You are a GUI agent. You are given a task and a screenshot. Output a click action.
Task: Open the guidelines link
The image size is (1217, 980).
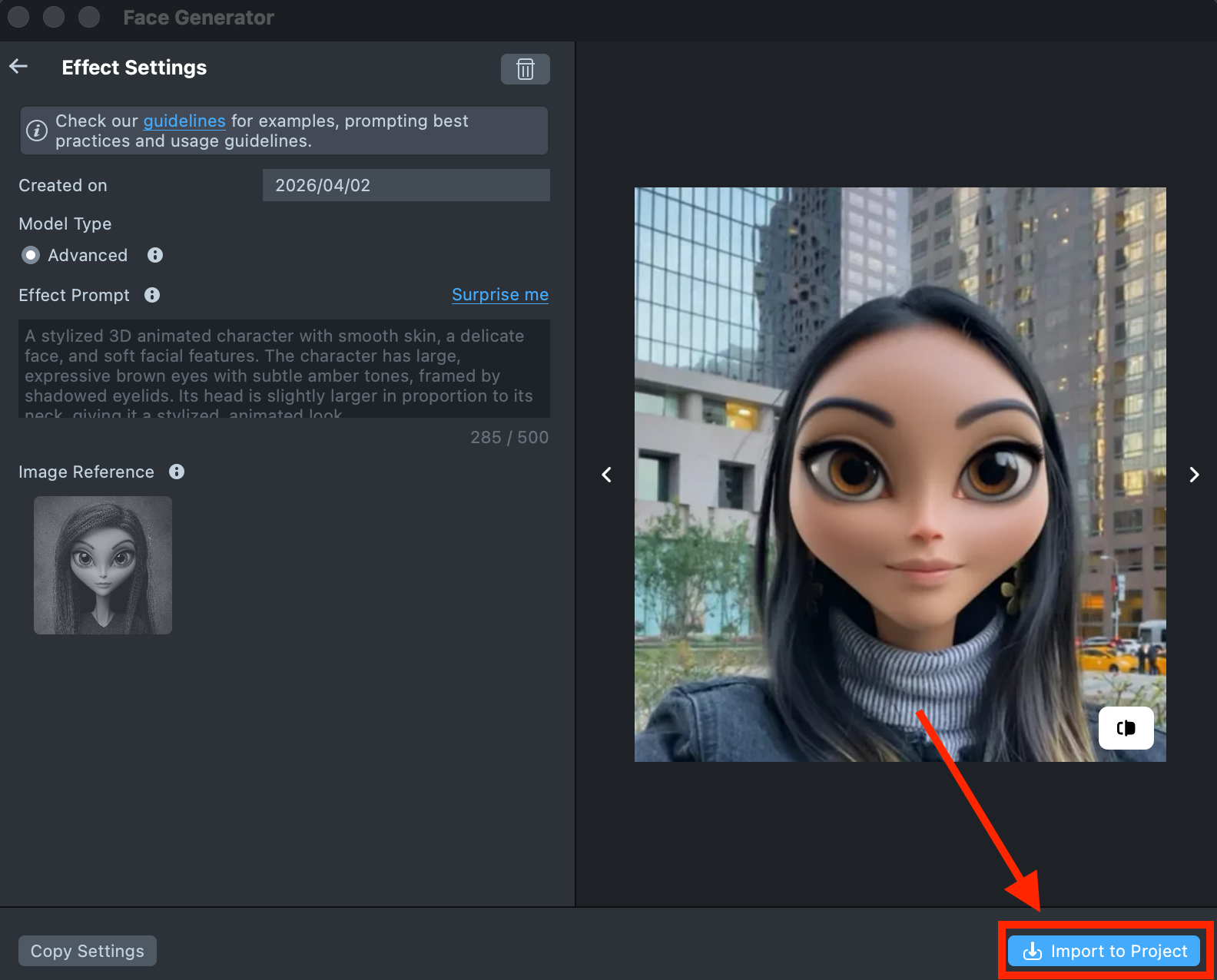click(184, 121)
